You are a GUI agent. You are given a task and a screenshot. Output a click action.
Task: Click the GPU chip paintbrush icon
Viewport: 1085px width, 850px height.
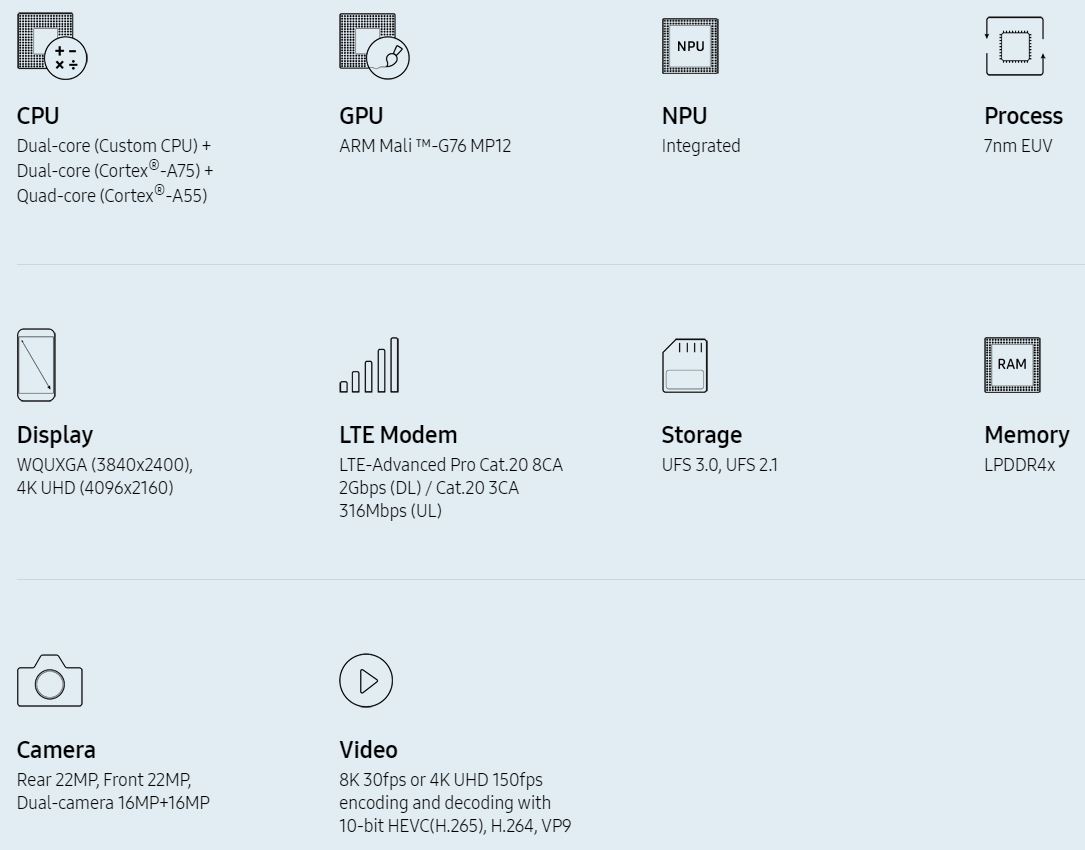(374, 46)
